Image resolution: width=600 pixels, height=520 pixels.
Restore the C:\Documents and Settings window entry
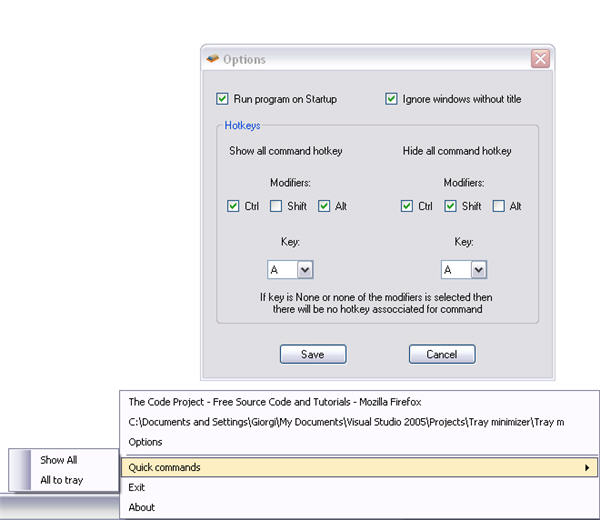point(359,422)
